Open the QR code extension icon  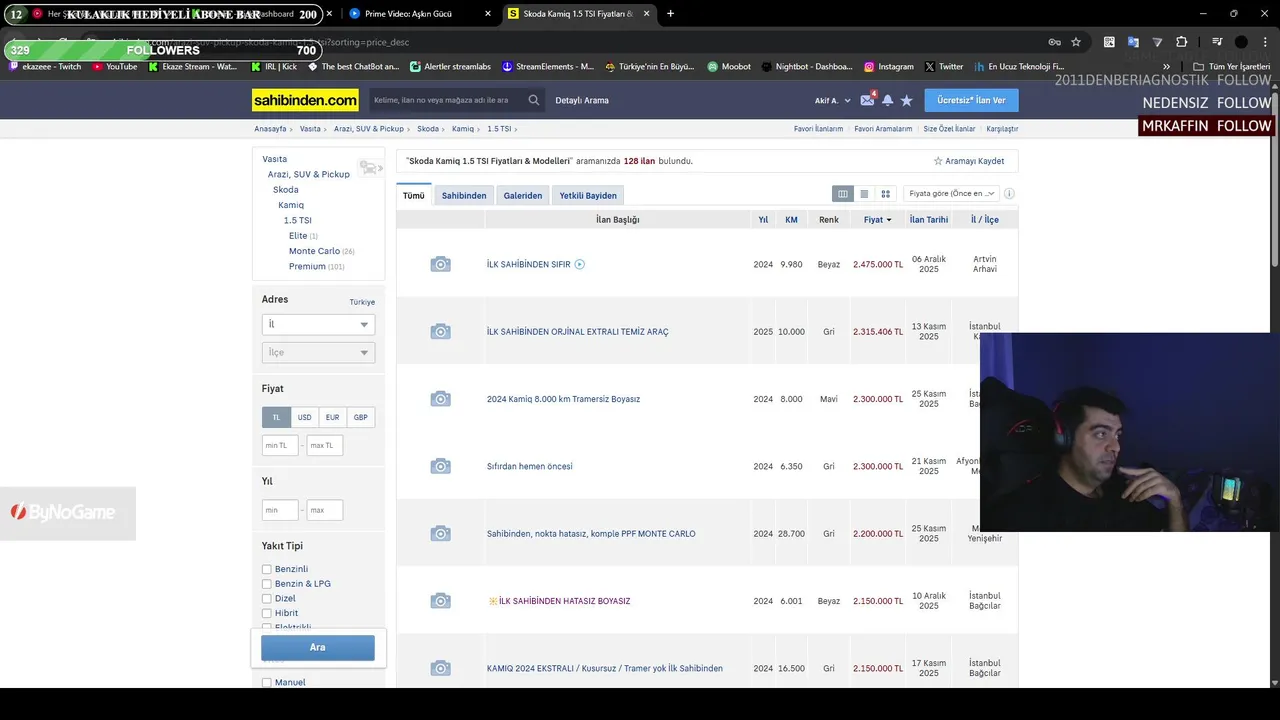pyautogui.click(x=1109, y=42)
